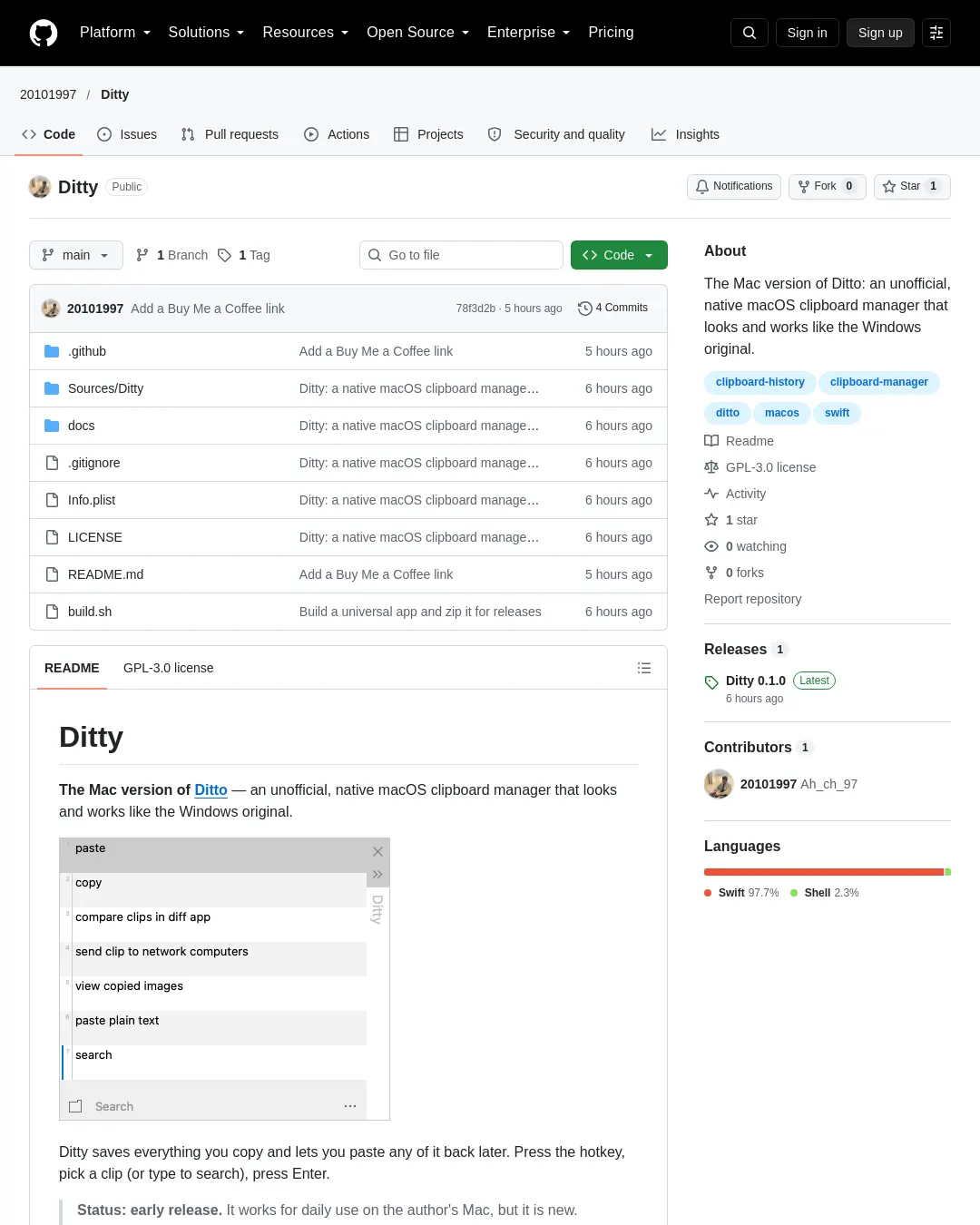Click the scale icon beside GPL-3.0 license
980x1225 pixels.
[711, 467]
